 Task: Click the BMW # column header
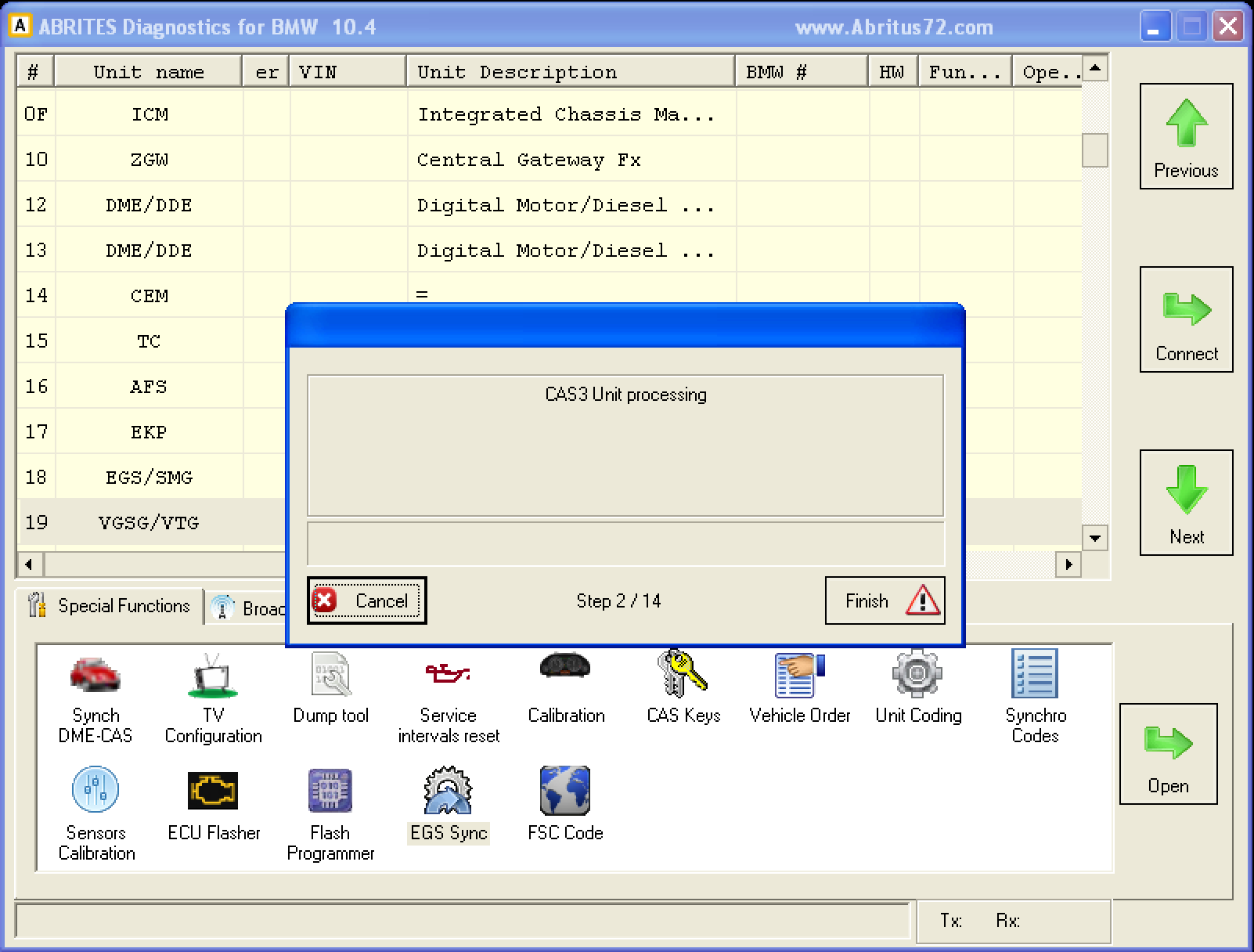point(802,72)
